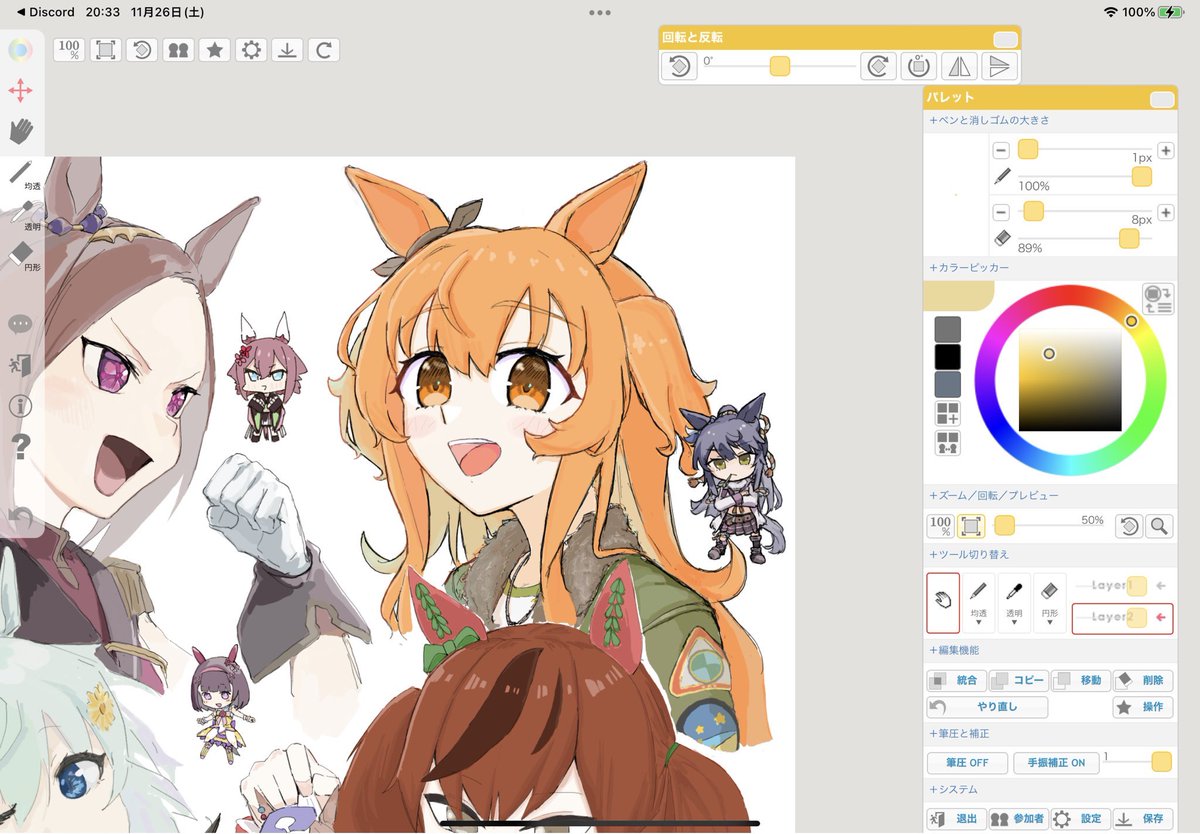Open 透明 eyedropper dropdown in palette
Image resolution: width=1200 pixels, height=834 pixels.
click(1014, 603)
